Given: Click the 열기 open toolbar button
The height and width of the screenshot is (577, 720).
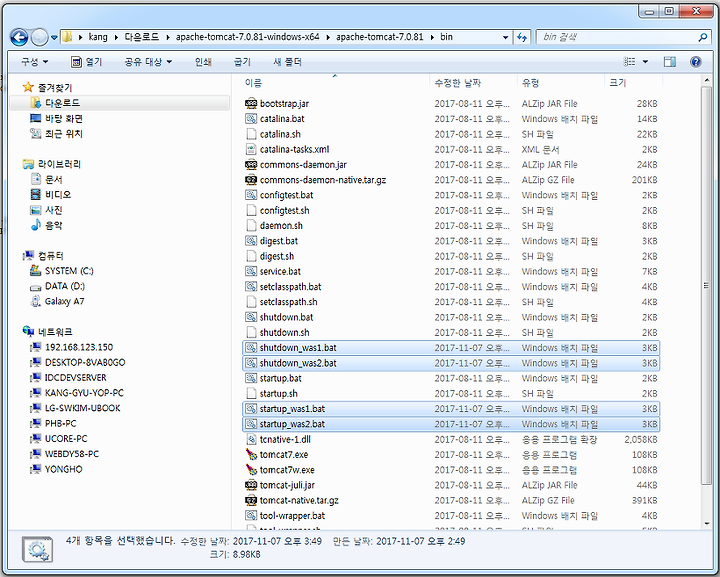Looking at the screenshot, I should tap(86, 62).
